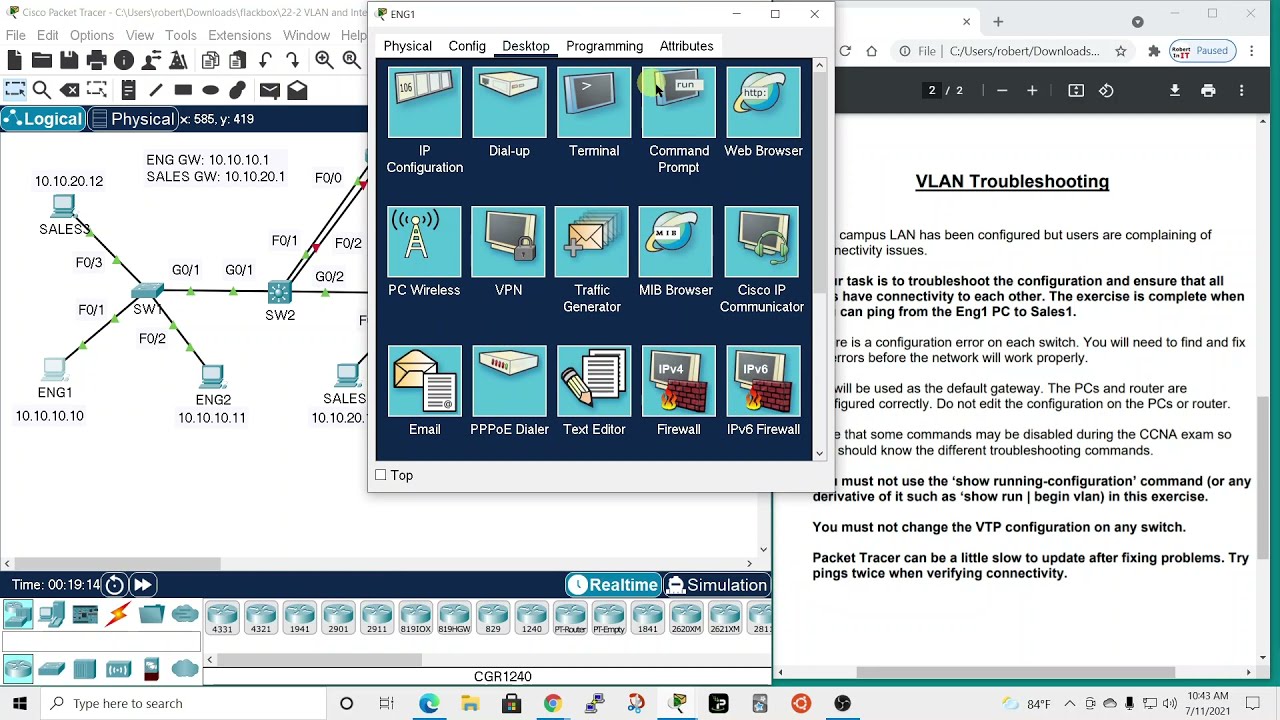Open the MIB Browser
1280x720 pixels.
[x=676, y=241]
